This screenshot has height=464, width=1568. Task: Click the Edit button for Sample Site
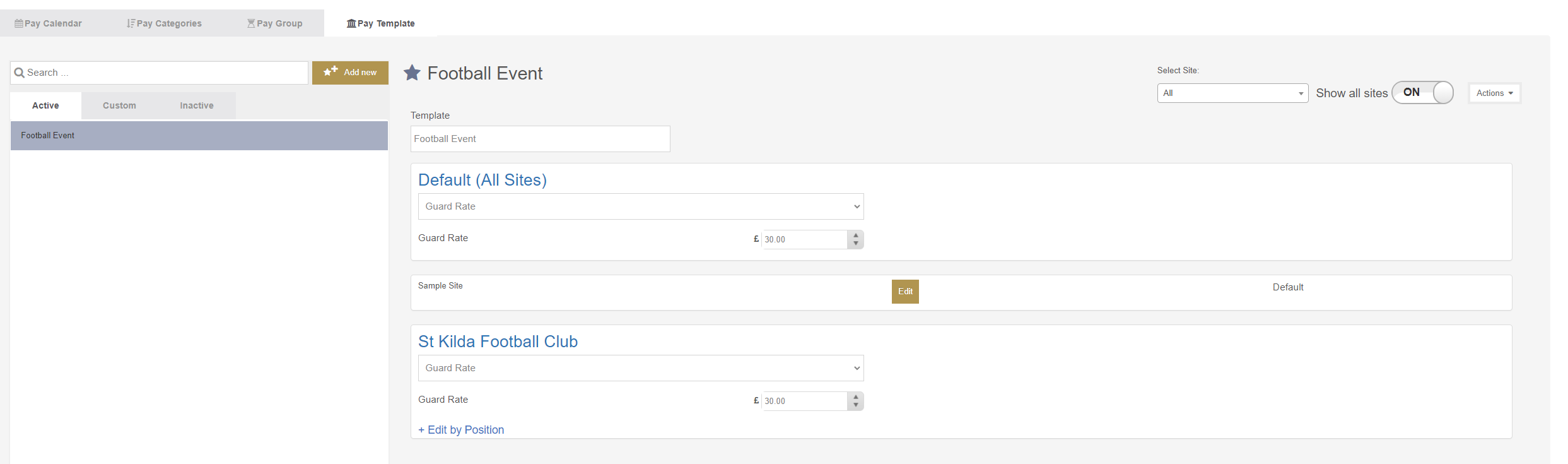coord(905,292)
